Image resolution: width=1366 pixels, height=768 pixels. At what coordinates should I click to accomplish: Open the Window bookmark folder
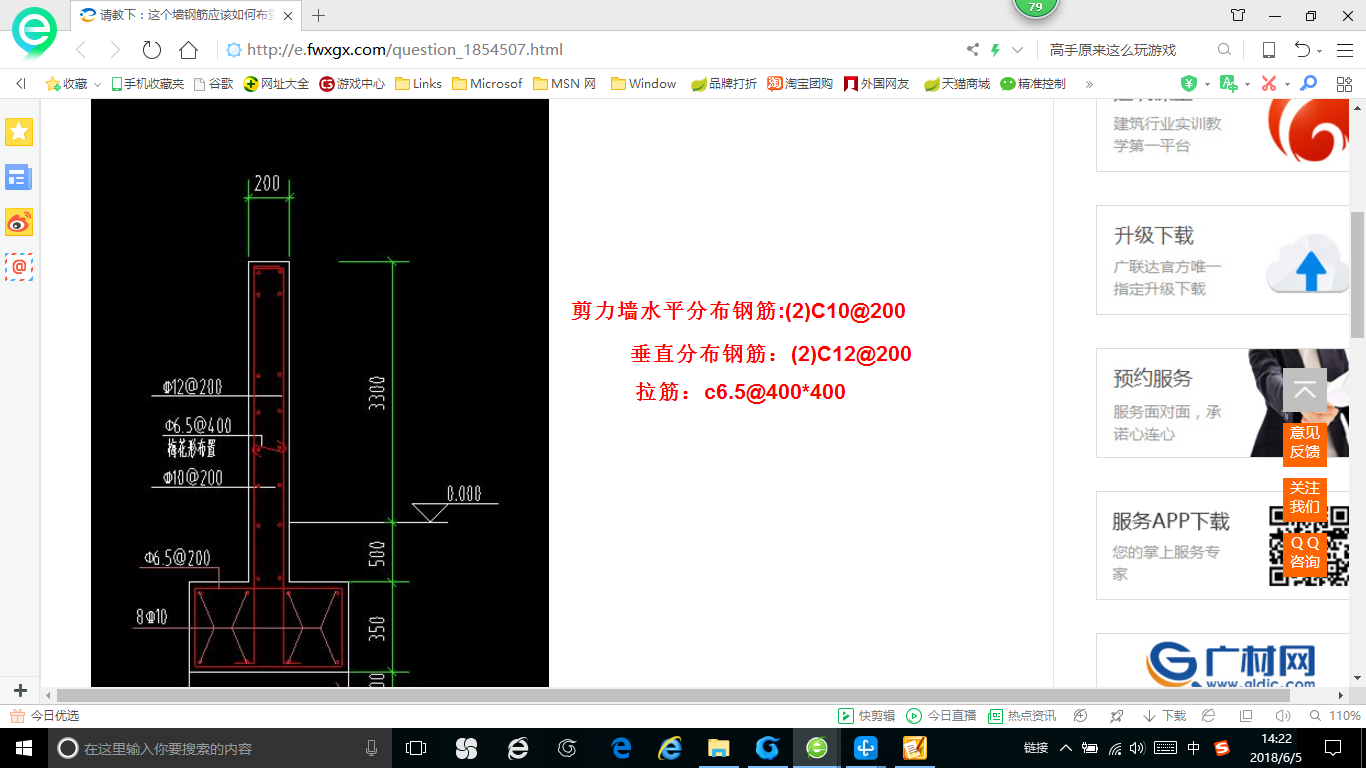tap(643, 84)
